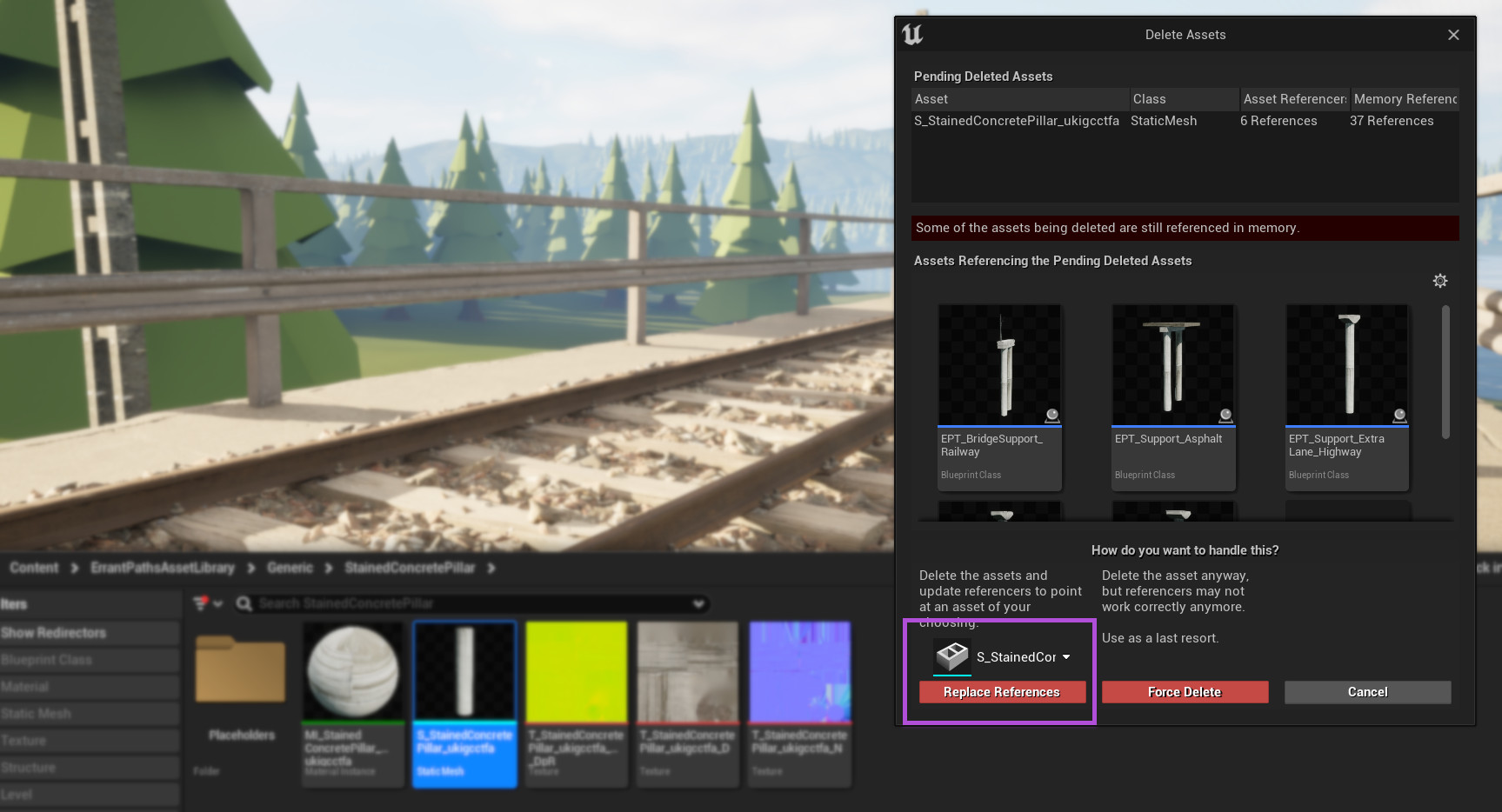This screenshot has height=812, width=1502.
Task: Select the yellow DpR texture asset
Action: [x=576, y=670]
